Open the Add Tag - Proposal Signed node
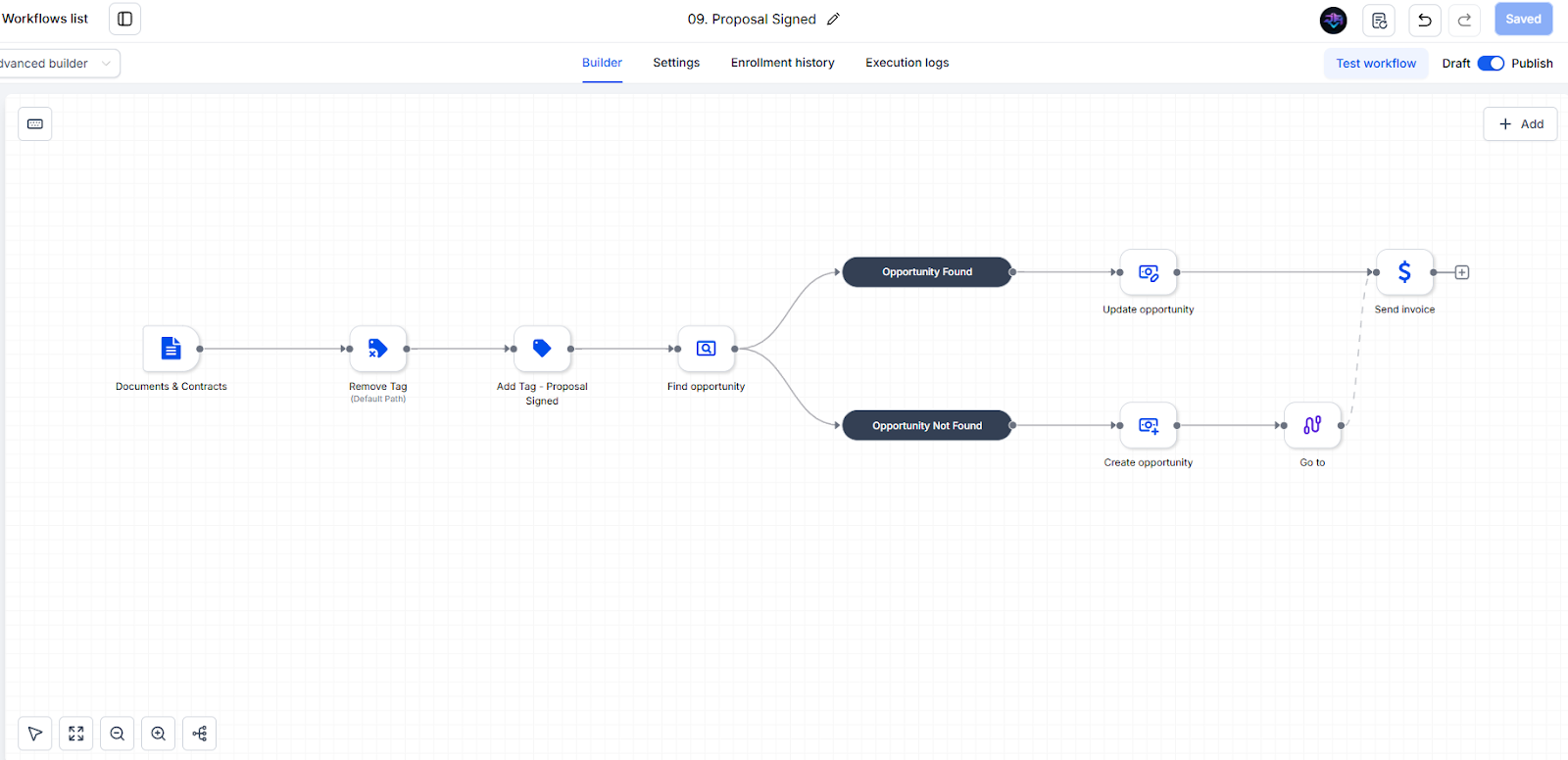This screenshot has height=760, width=1568. click(x=542, y=349)
